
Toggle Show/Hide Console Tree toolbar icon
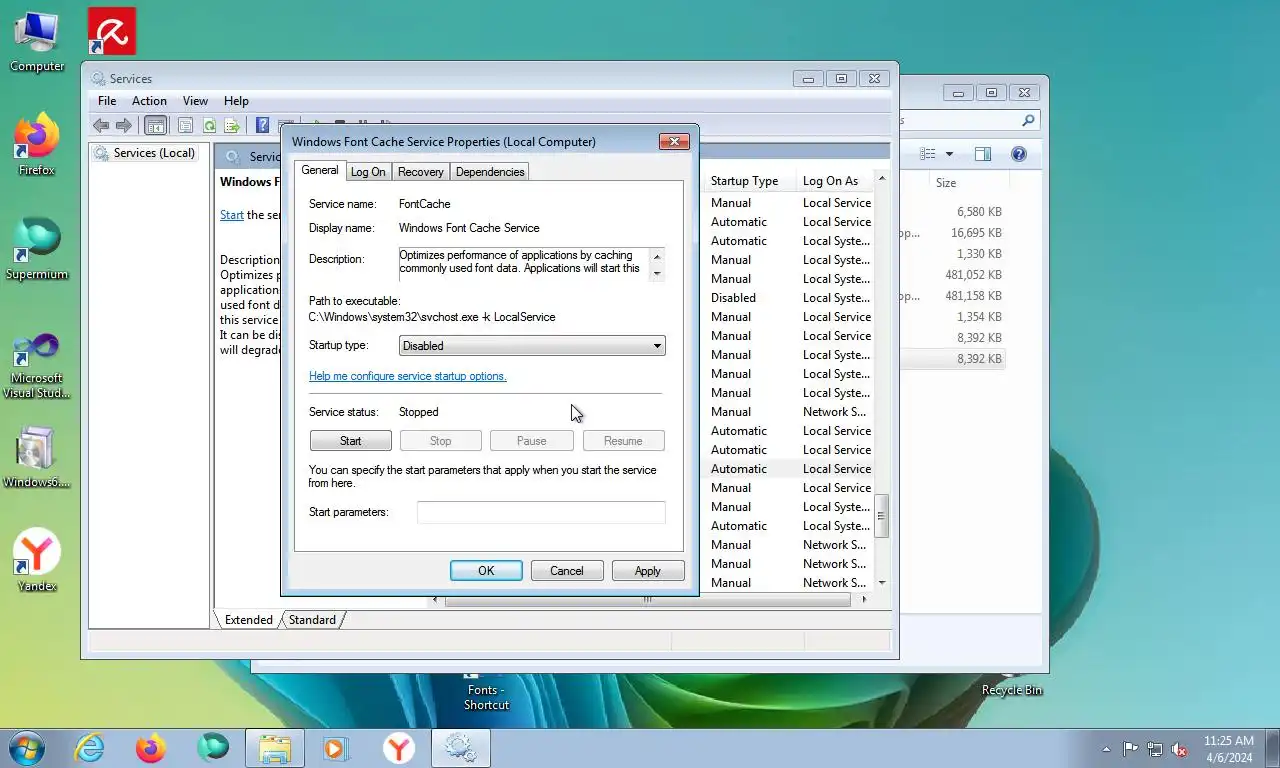155,125
